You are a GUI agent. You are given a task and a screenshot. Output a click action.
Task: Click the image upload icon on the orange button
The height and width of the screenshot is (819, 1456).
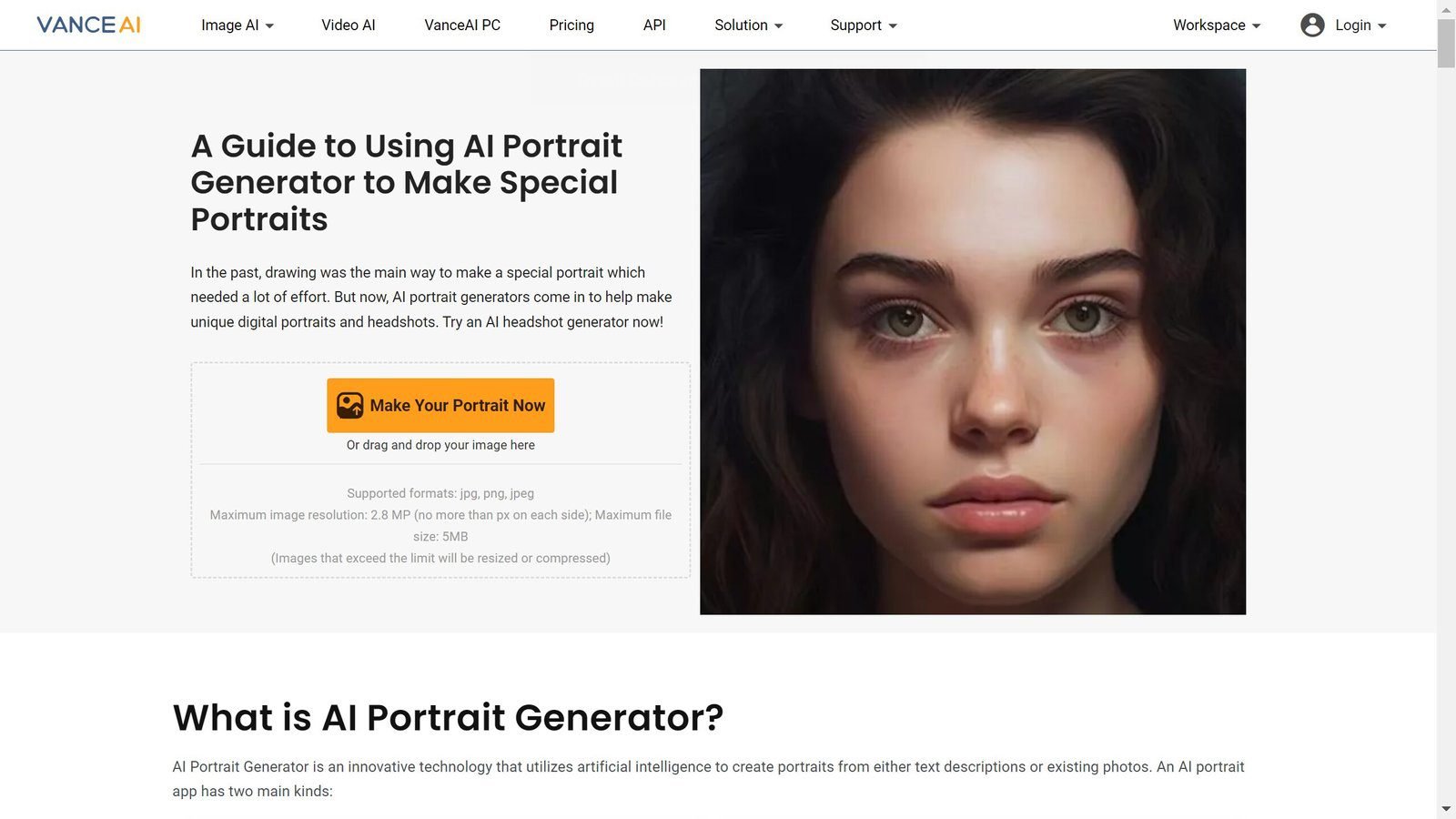pyautogui.click(x=349, y=405)
